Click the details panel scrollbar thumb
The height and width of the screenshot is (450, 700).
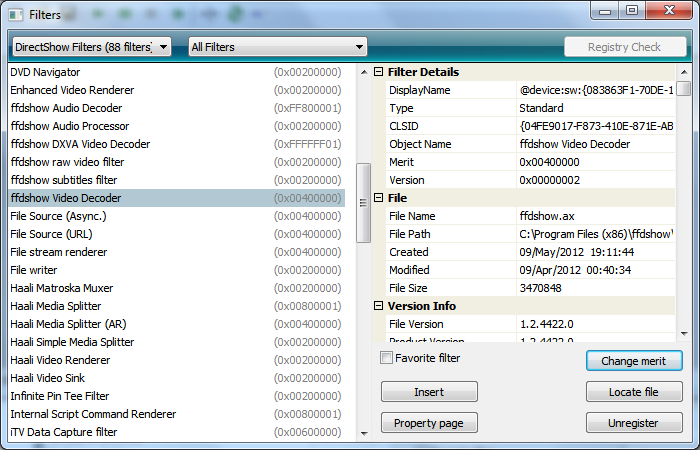pyautogui.click(x=683, y=88)
